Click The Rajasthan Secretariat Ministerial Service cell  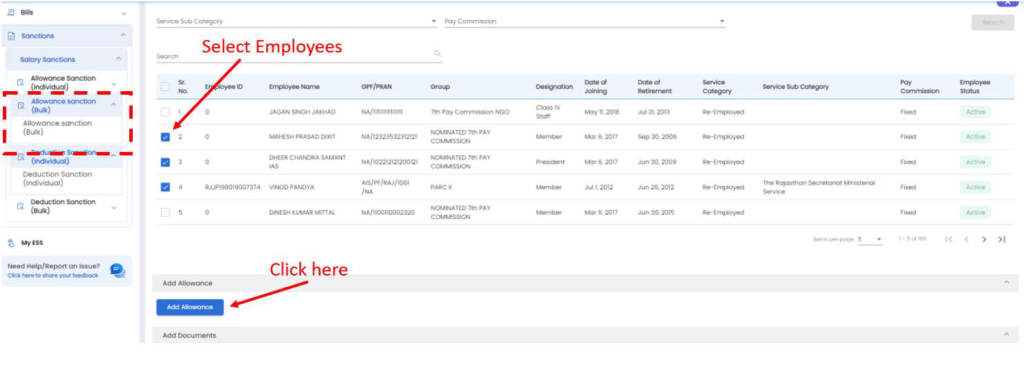coord(818,188)
